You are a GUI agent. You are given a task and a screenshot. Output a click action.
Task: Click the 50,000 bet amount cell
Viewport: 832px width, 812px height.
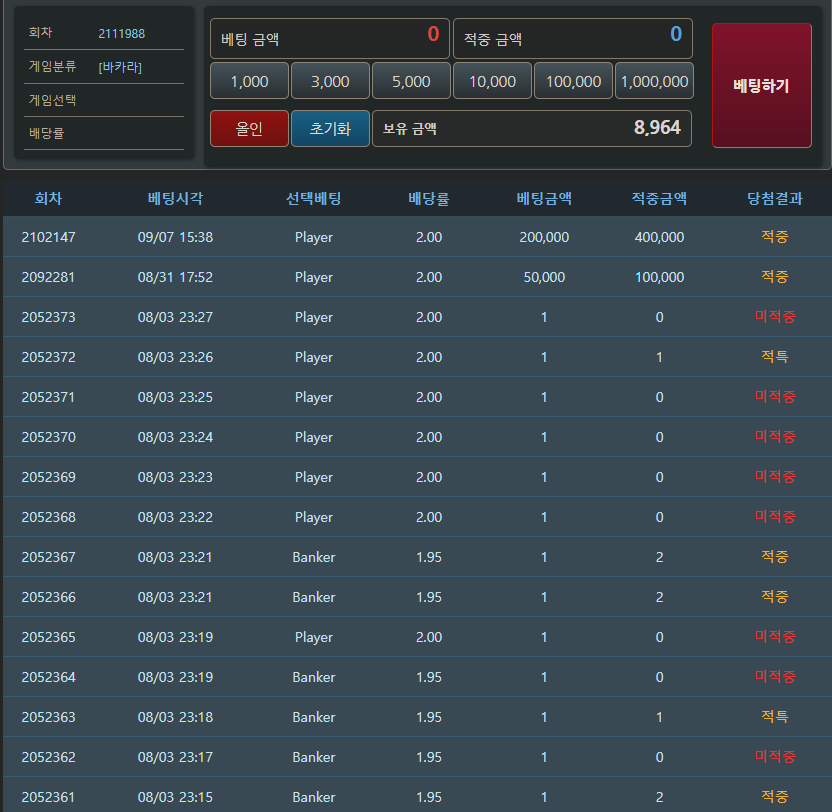(x=544, y=277)
